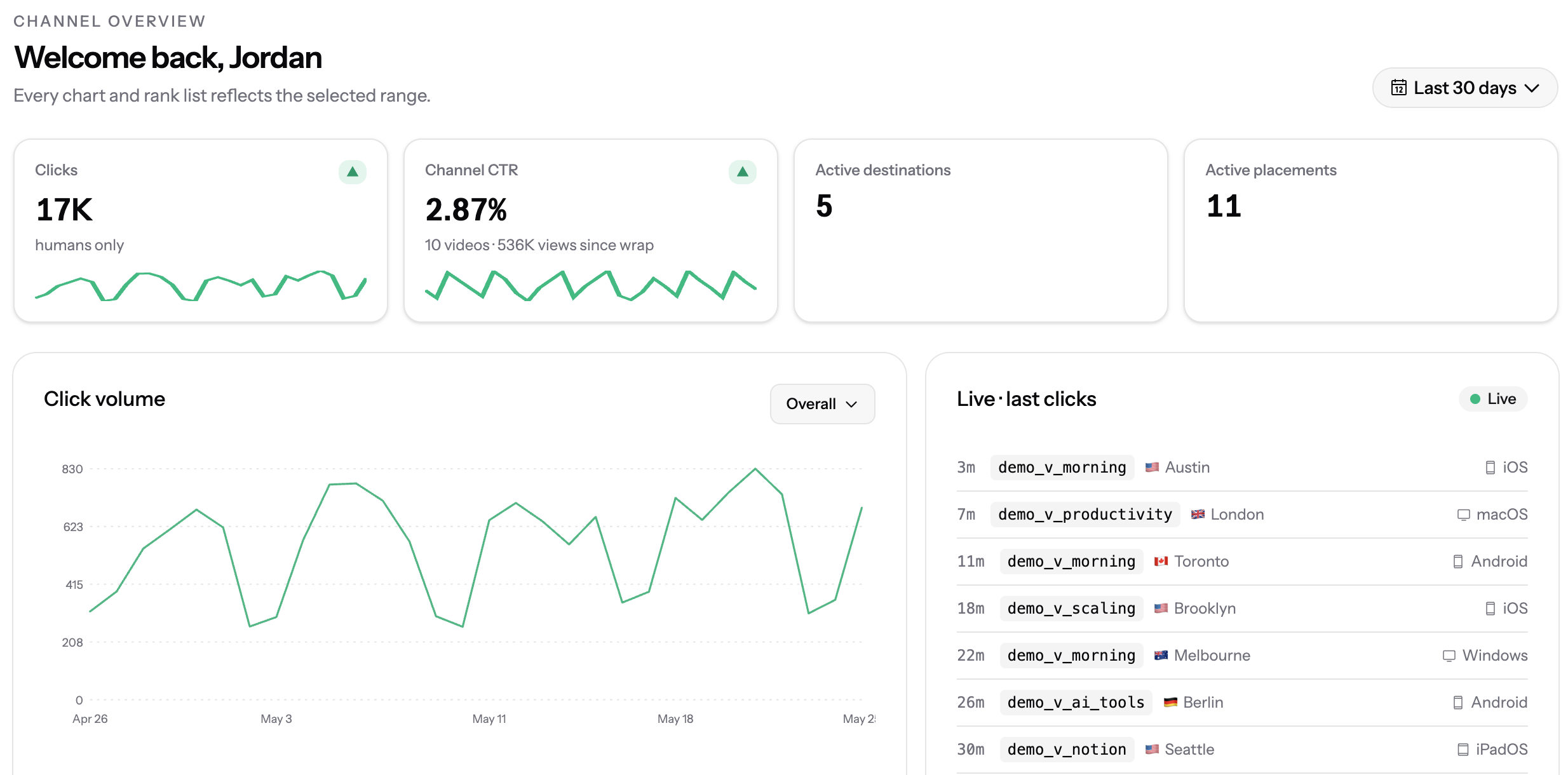Select the demo_v_notion tag
Viewport: 1568px width, 775px height.
(1067, 750)
